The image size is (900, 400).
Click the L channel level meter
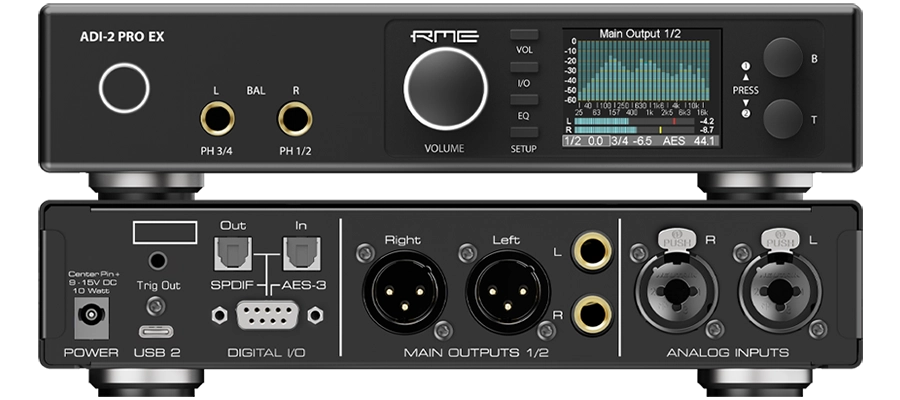coord(634,122)
